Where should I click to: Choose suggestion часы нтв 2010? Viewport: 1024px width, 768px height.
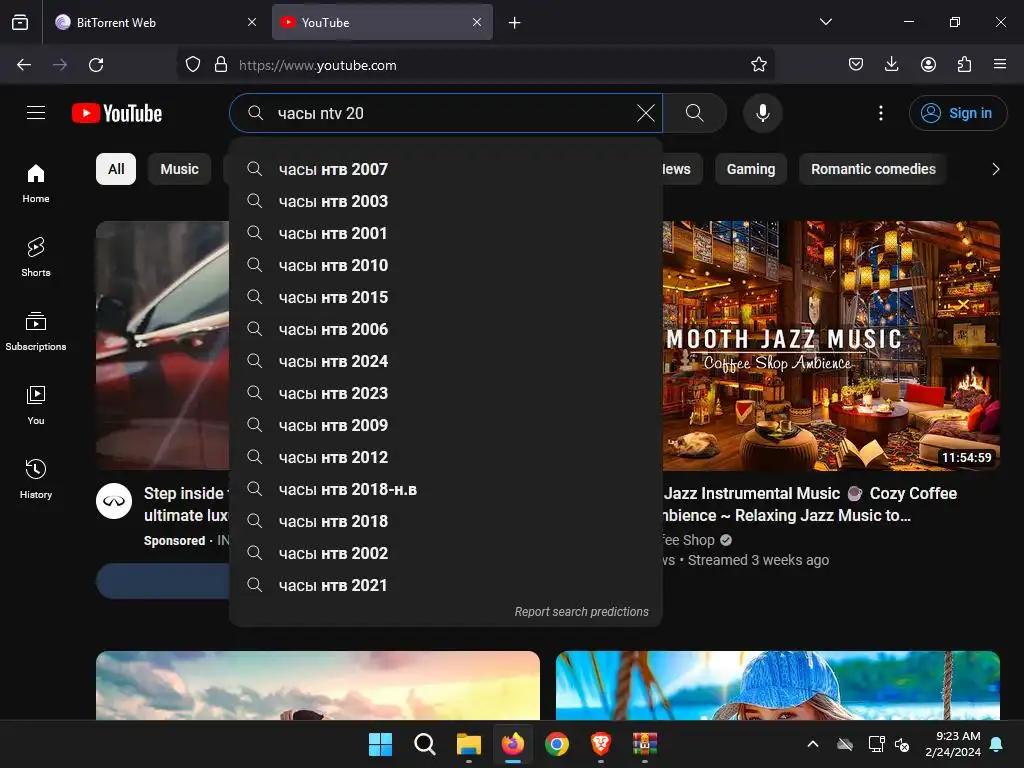(x=446, y=265)
